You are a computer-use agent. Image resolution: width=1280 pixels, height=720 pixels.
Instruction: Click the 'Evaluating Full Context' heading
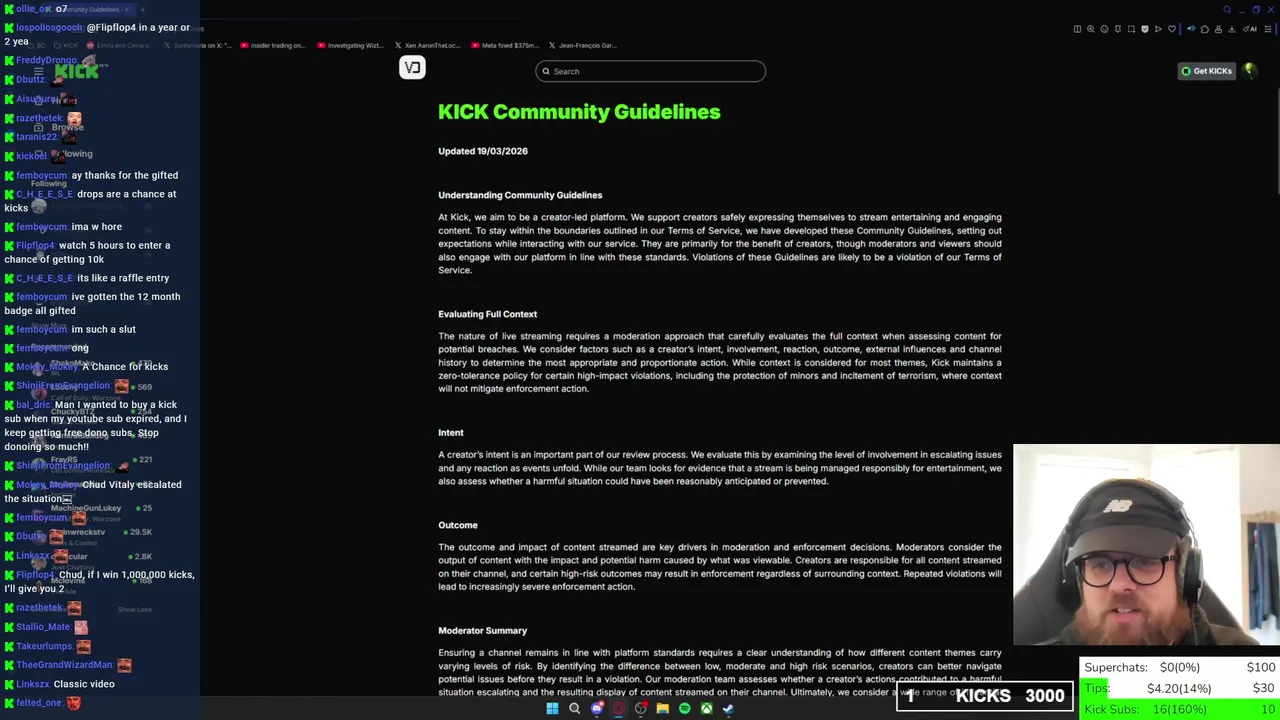click(x=487, y=314)
